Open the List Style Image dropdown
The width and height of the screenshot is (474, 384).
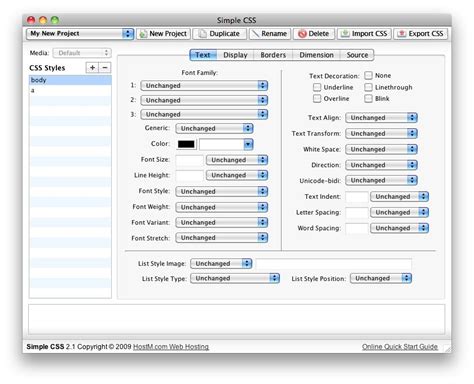pos(221,264)
